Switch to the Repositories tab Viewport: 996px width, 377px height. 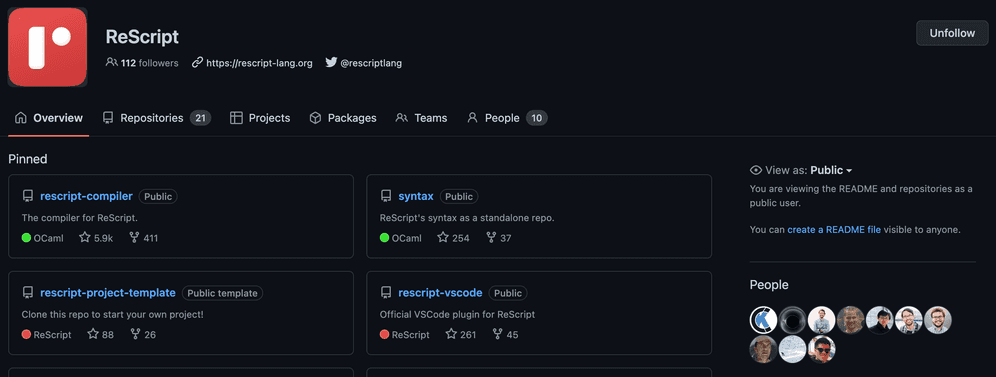pyautogui.click(x=156, y=118)
